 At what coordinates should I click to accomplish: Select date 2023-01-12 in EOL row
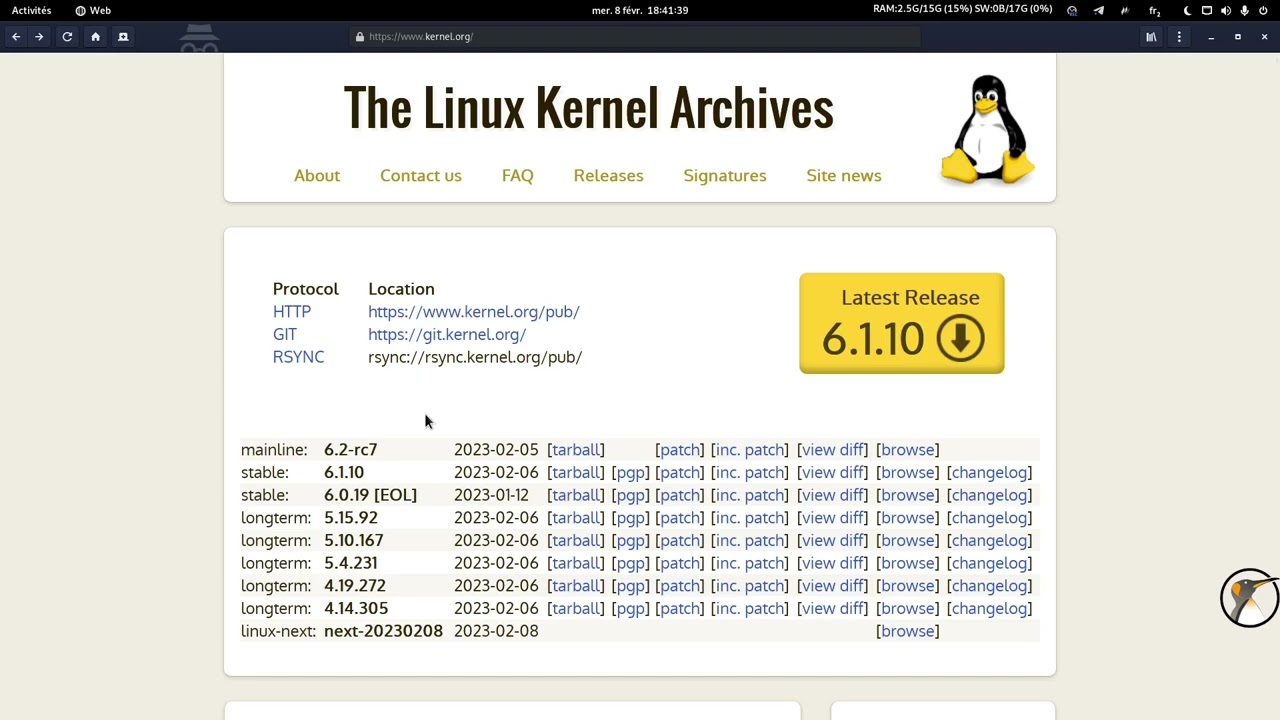491,495
